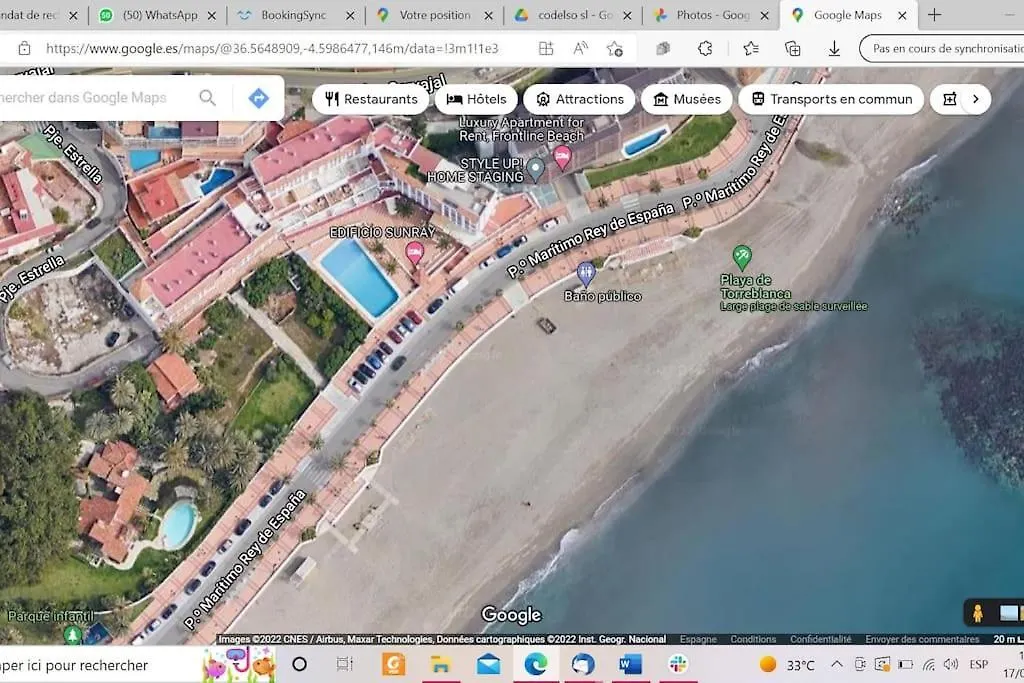Add this page to favorites star icon

click(x=615, y=48)
